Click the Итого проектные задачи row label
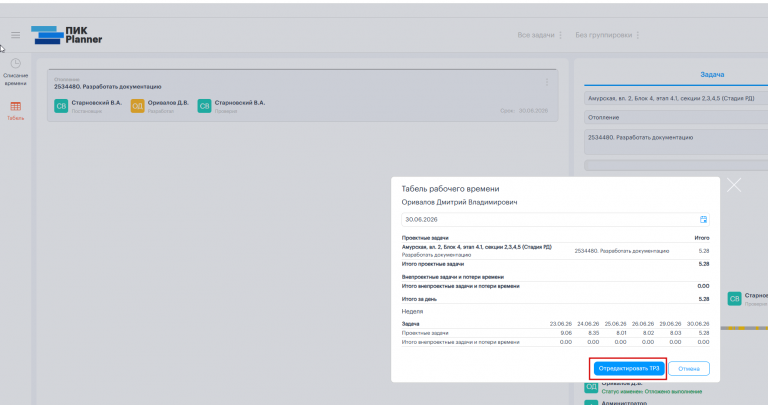 [433, 264]
